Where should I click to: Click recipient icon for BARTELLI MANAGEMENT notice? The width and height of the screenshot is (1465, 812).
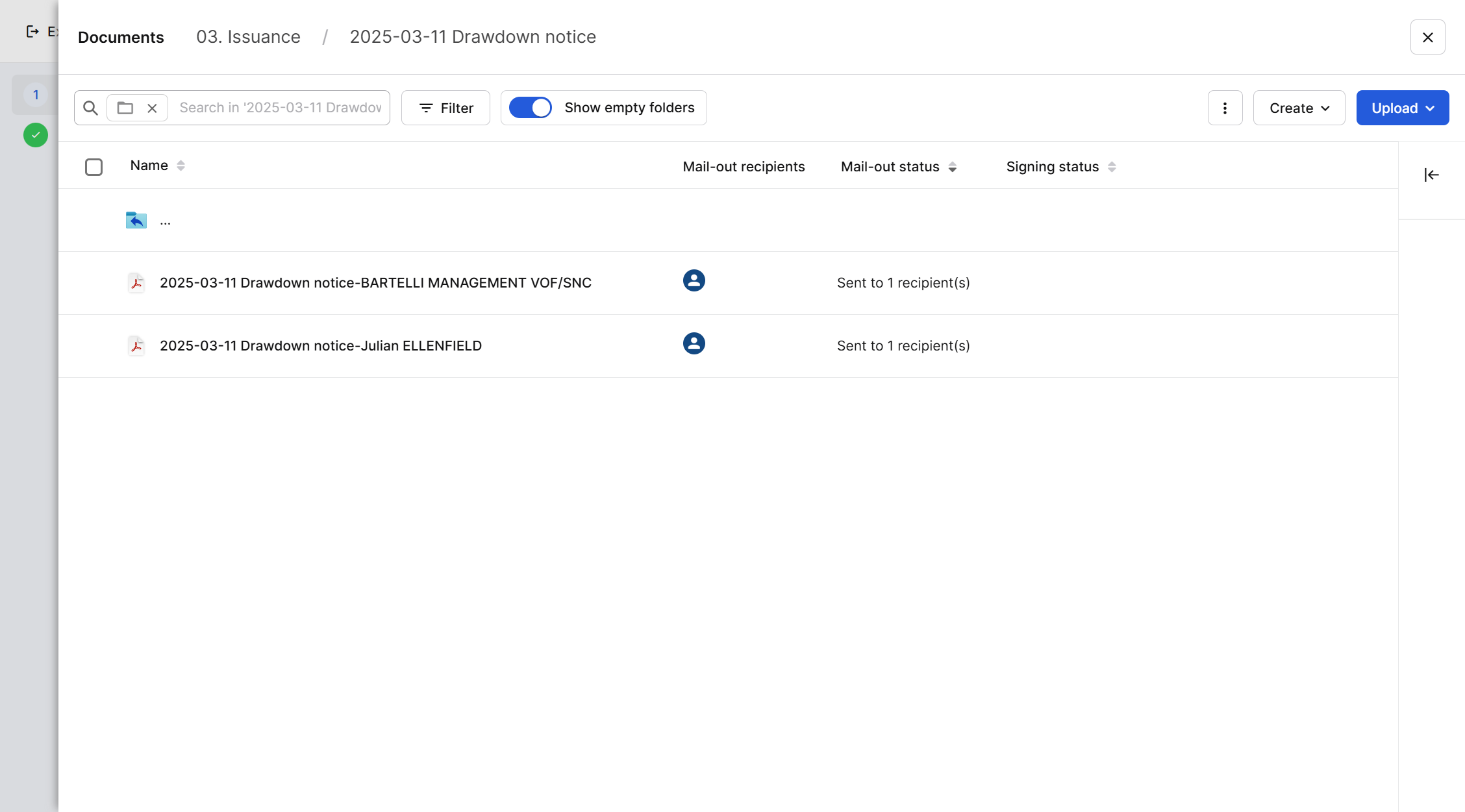tap(694, 280)
